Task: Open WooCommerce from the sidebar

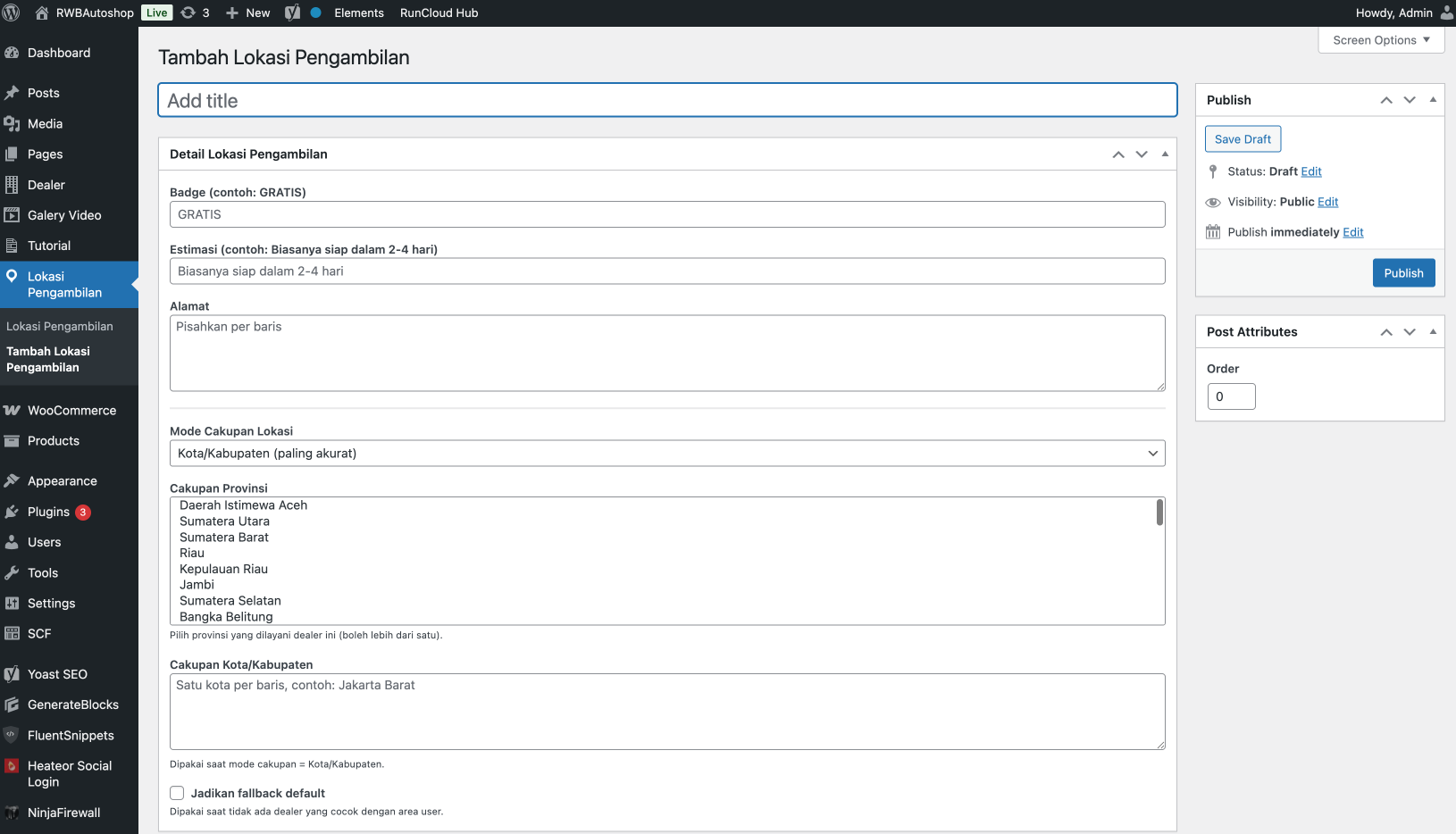Action: [x=71, y=411]
